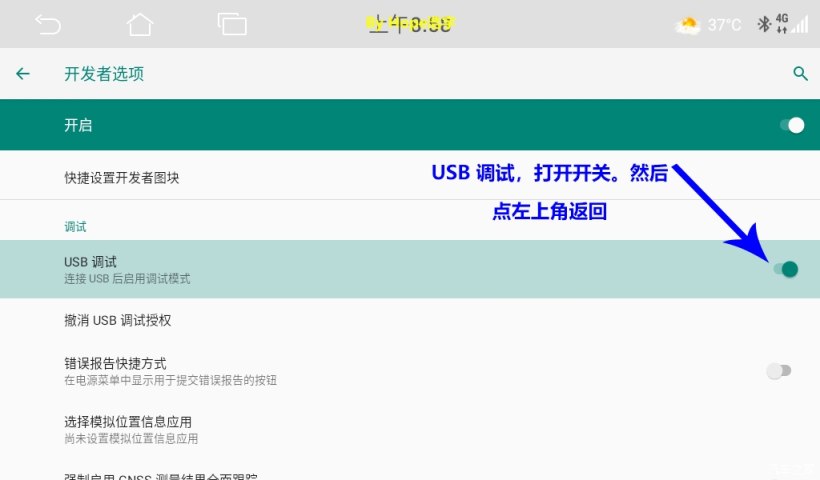Go back using the Developer options arrow
Image resolution: width=820 pixels, height=480 pixels.
22,74
